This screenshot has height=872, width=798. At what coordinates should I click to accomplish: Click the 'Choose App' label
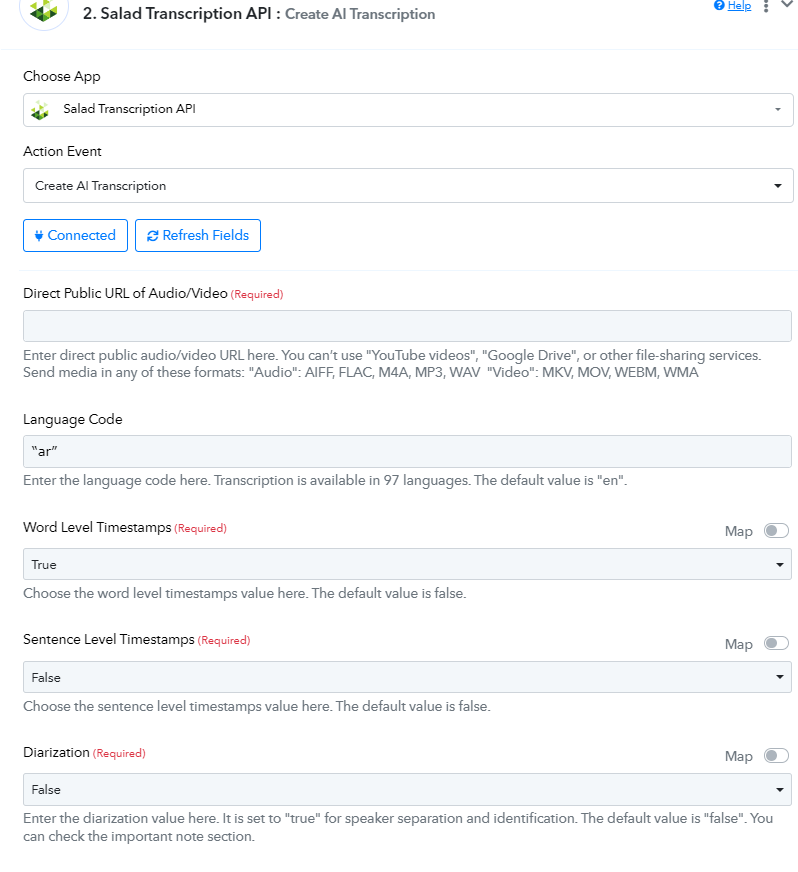62,76
